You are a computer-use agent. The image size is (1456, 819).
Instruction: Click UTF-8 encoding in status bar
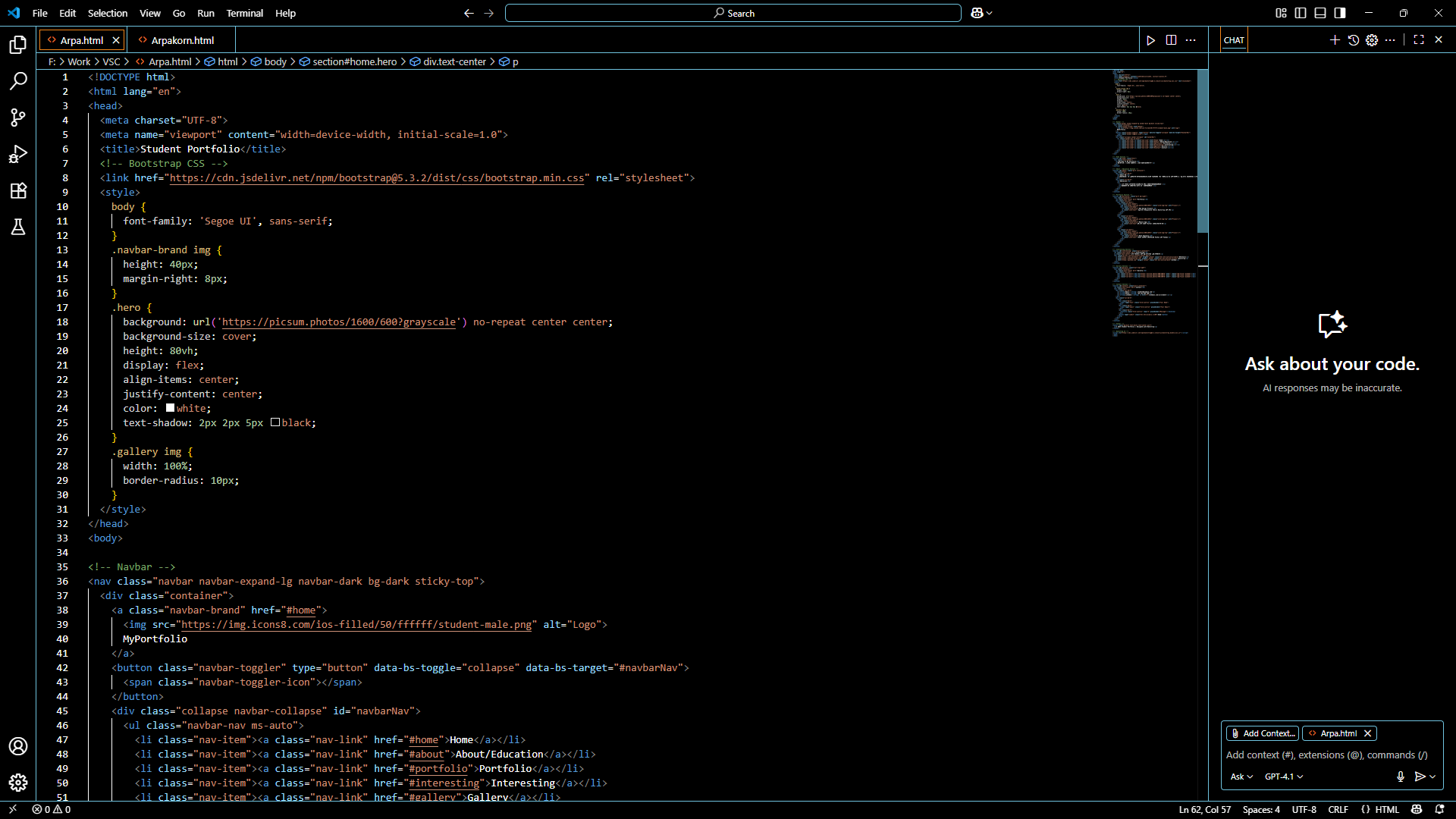tap(1304, 809)
